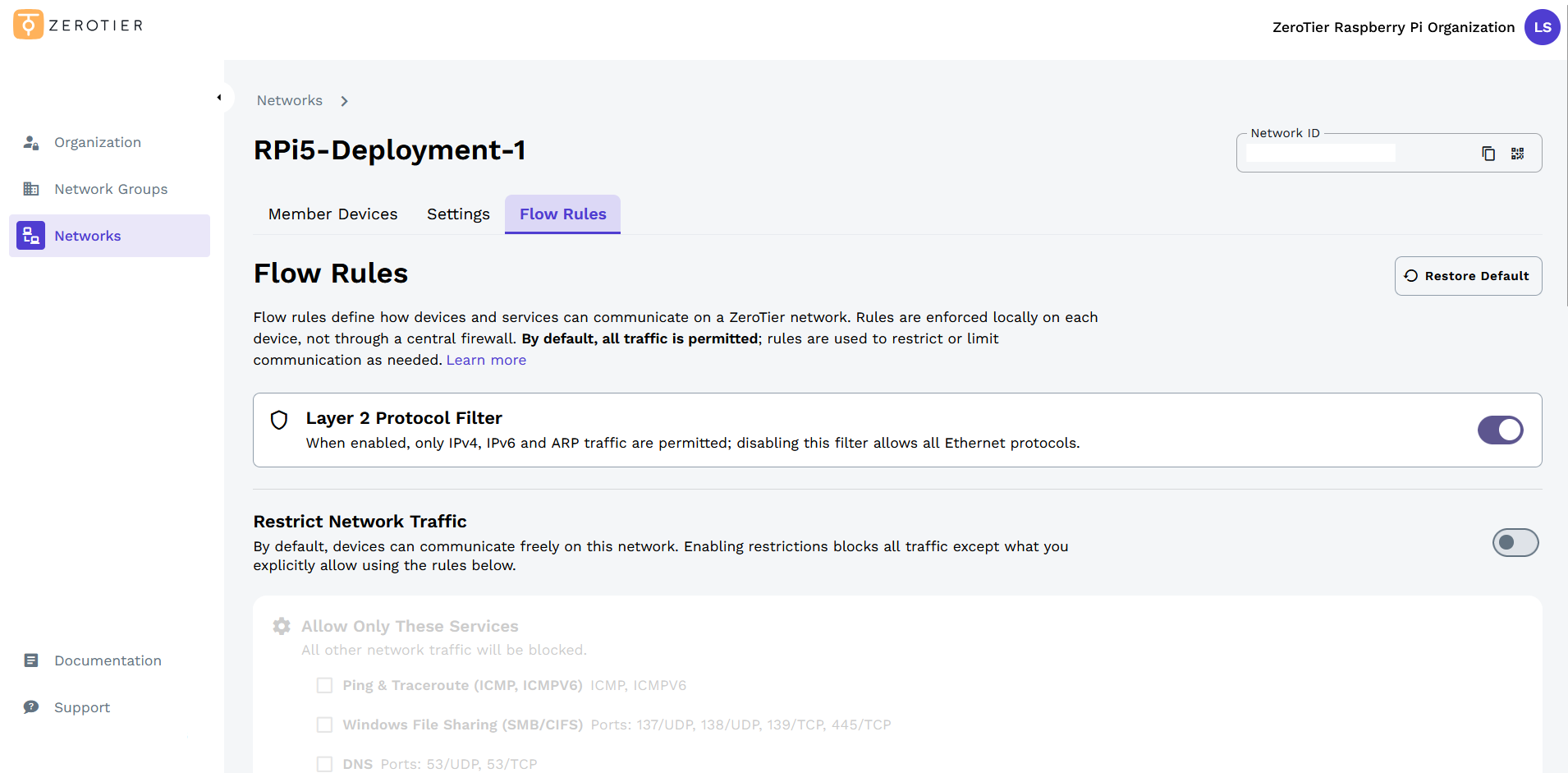Expand the Networks breadcrumb chevron

[344, 100]
